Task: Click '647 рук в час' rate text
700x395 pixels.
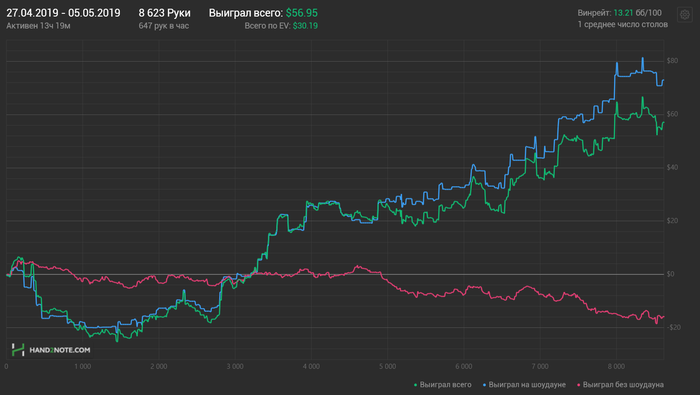Action: click(163, 26)
